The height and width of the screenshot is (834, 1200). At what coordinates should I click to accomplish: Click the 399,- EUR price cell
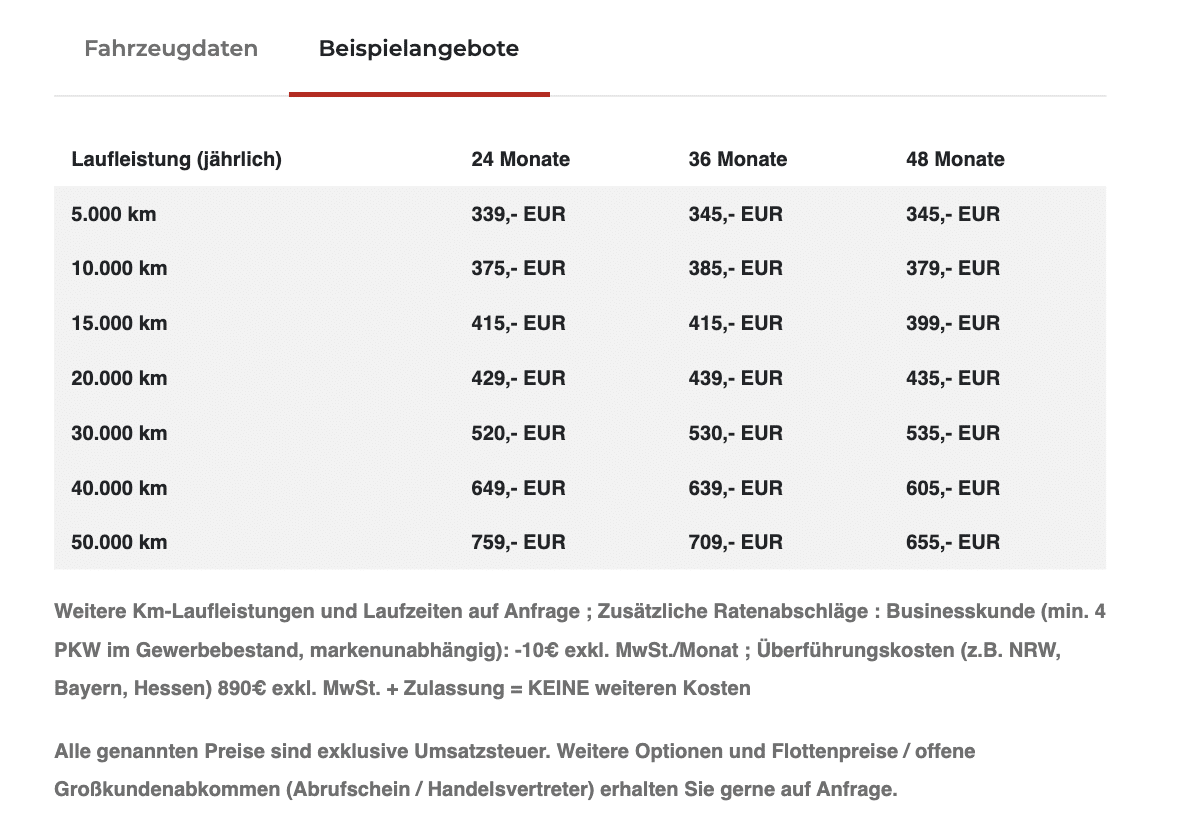pyautogui.click(x=953, y=323)
